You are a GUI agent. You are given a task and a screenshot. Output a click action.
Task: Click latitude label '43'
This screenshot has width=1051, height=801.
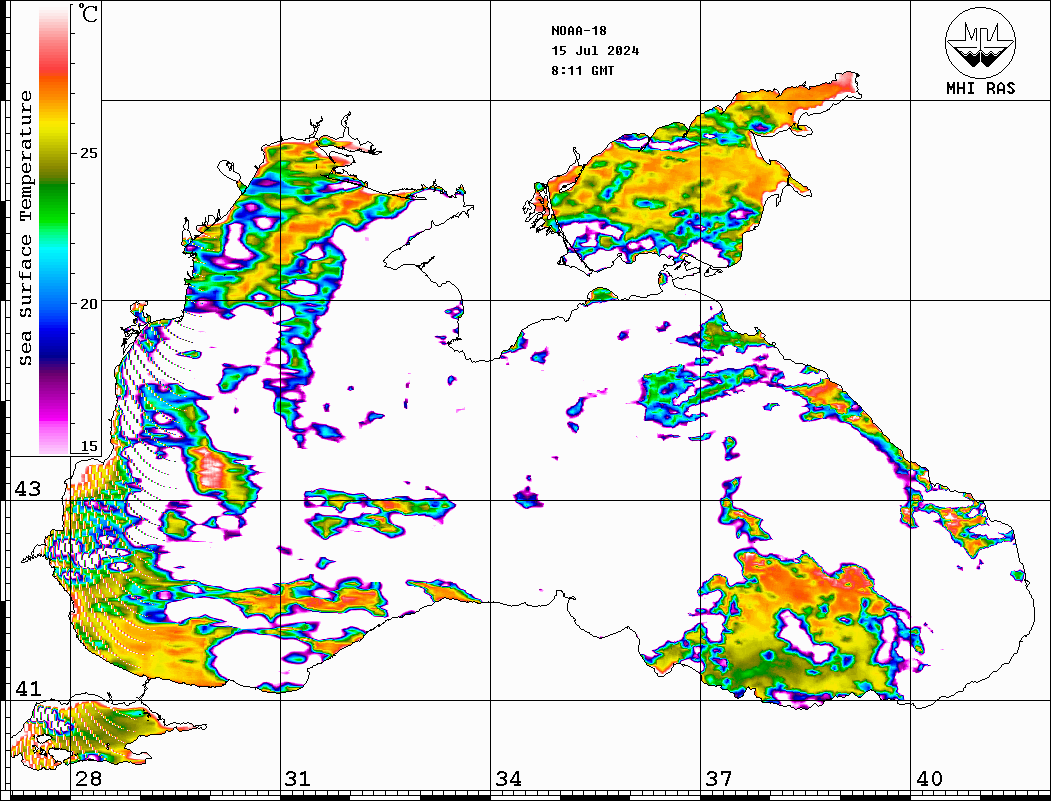click(x=27, y=489)
